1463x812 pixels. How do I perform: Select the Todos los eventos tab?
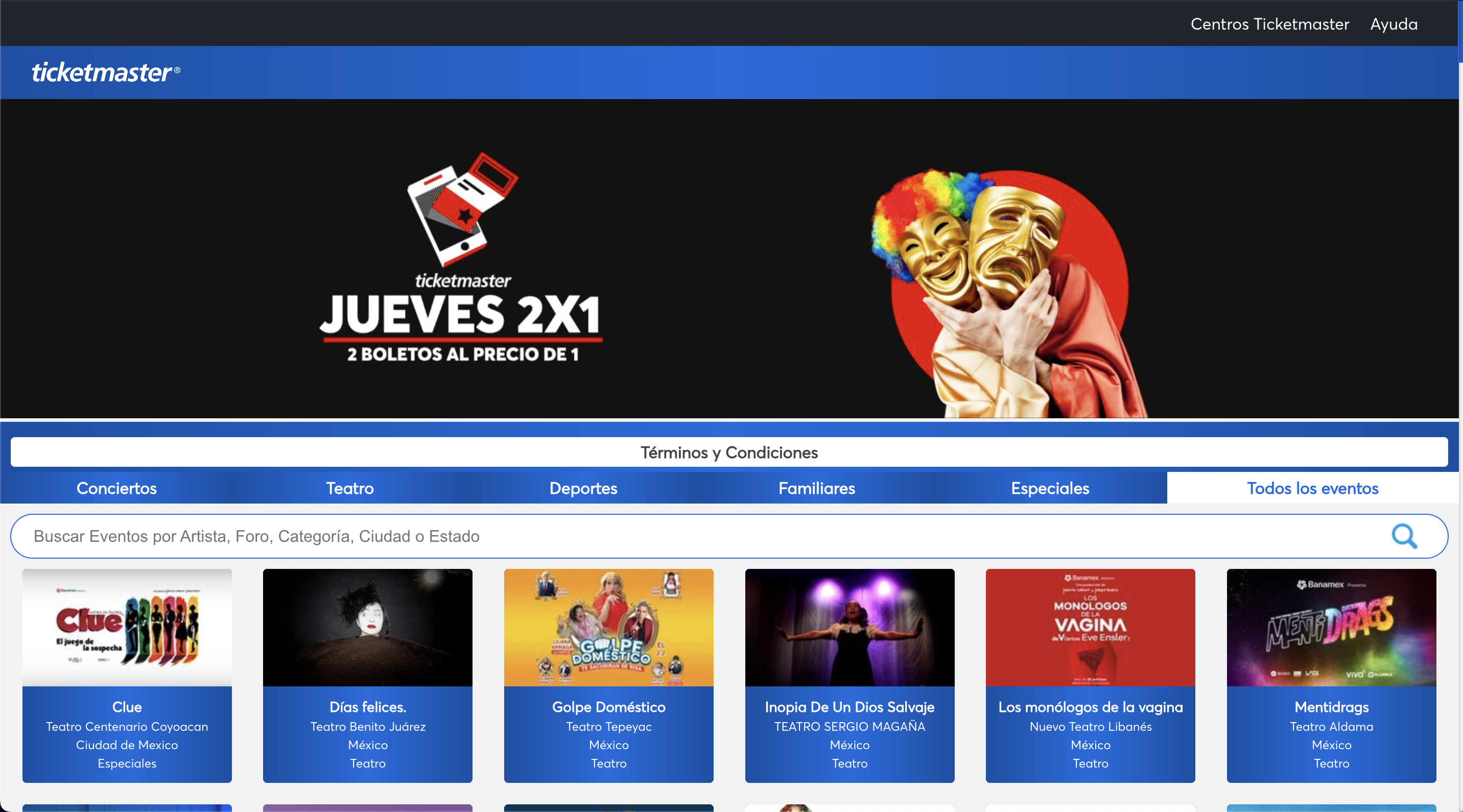[x=1312, y=488]
